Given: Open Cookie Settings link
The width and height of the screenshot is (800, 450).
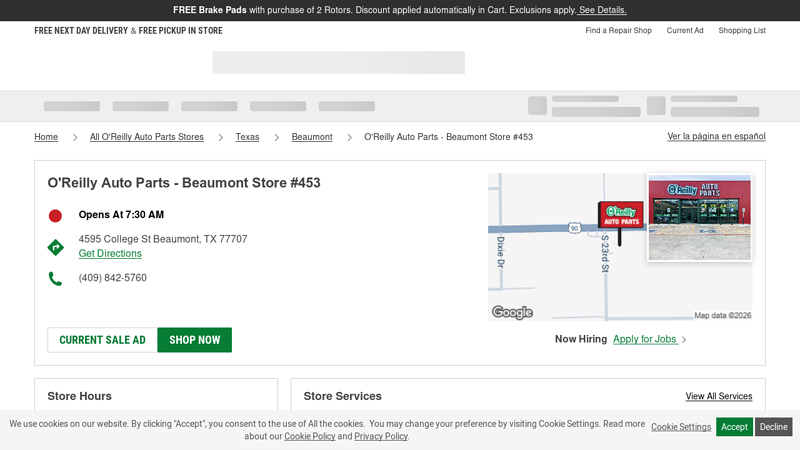Looking at the screenshot, I should point(681,427).
